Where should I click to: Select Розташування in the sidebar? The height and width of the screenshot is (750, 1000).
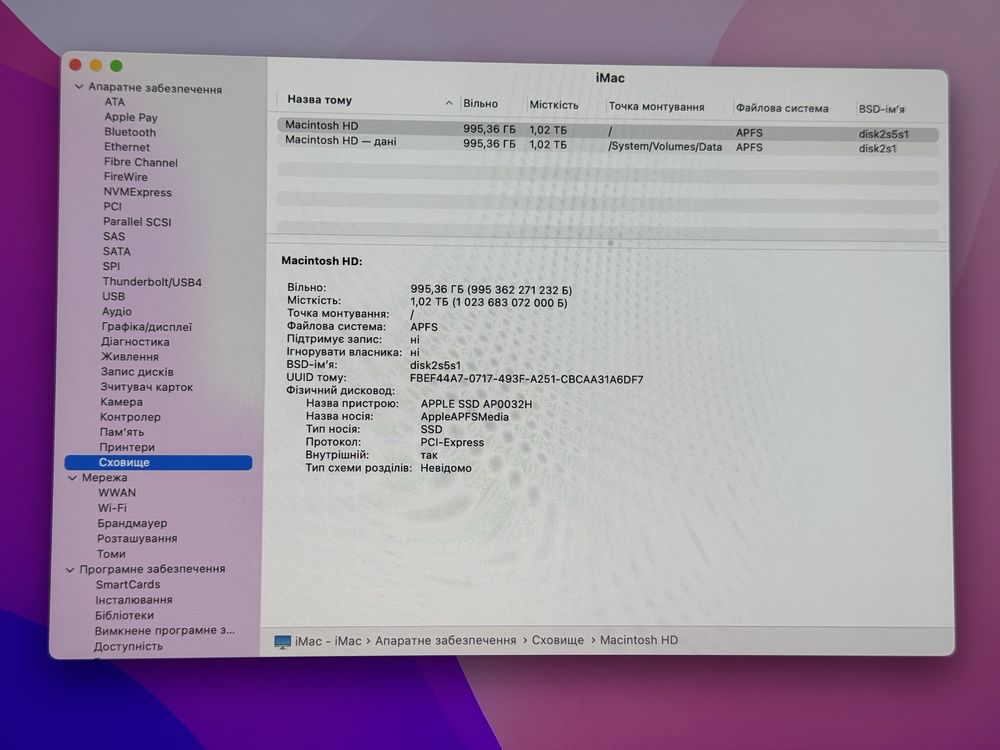pyautogui.click(x=137, y=539)
